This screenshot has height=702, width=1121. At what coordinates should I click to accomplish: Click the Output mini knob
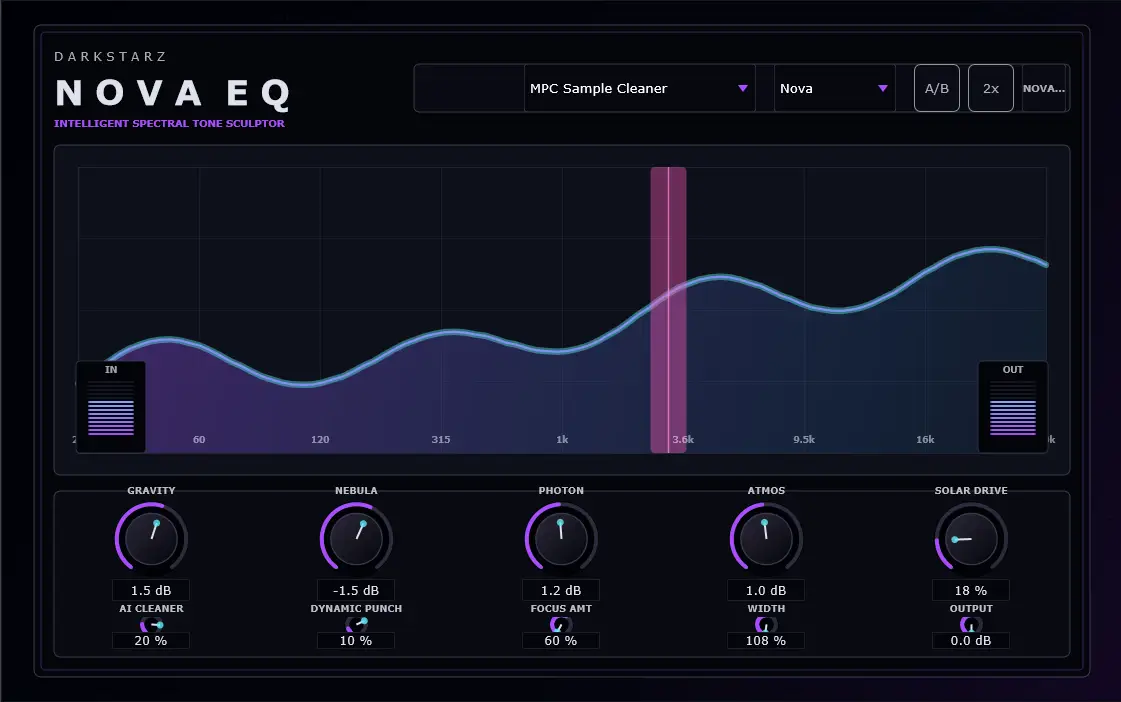click(971, 625)
